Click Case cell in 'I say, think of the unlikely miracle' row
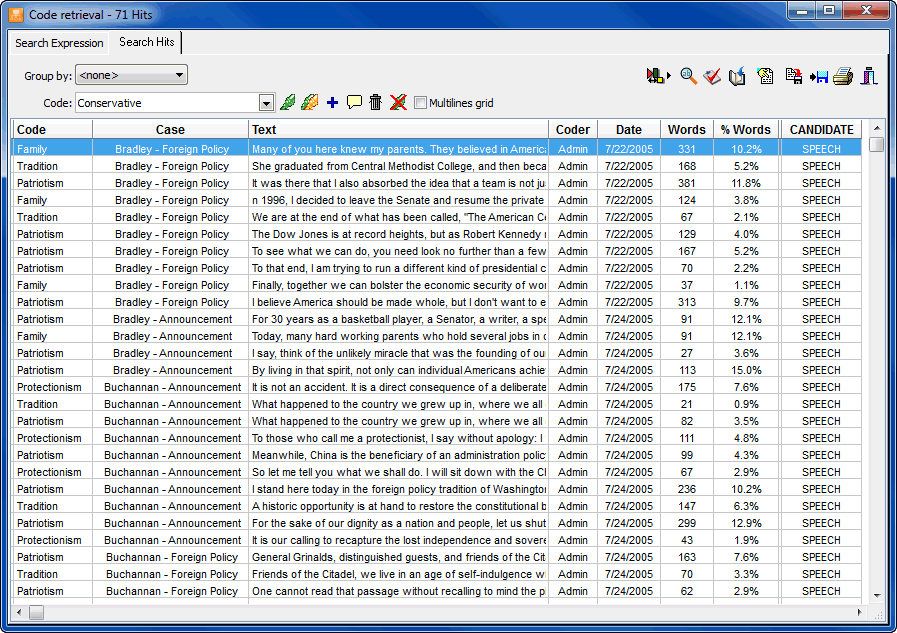The image size is (897, 633). [x=172, y=353]
